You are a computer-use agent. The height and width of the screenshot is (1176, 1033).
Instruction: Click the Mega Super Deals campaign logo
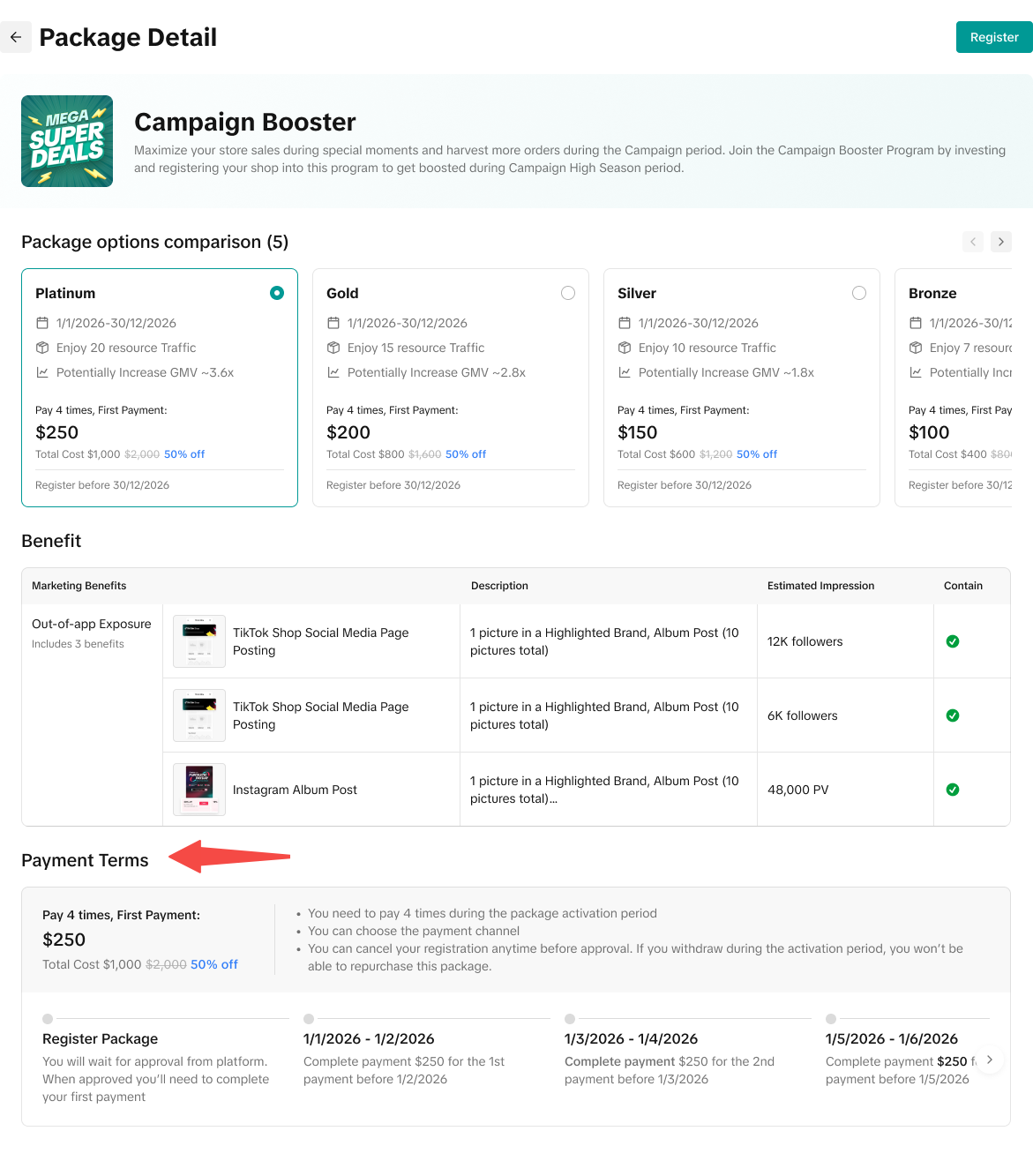(x=67, y=141)
